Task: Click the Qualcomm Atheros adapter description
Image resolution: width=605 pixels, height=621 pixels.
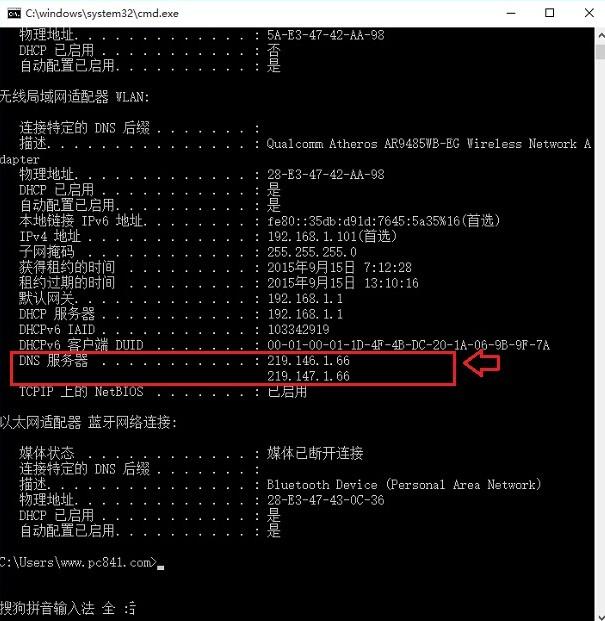Action: [x=429, y=143]
